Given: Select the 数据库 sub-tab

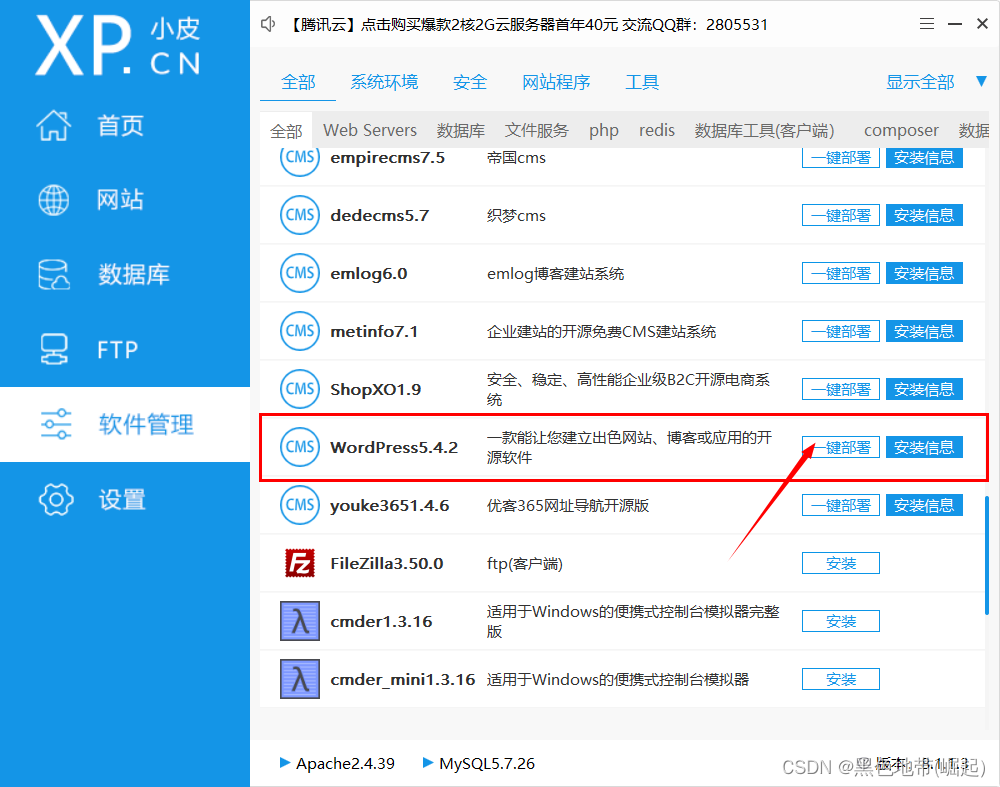Looking at the screenshot, I should pos(461,131).
